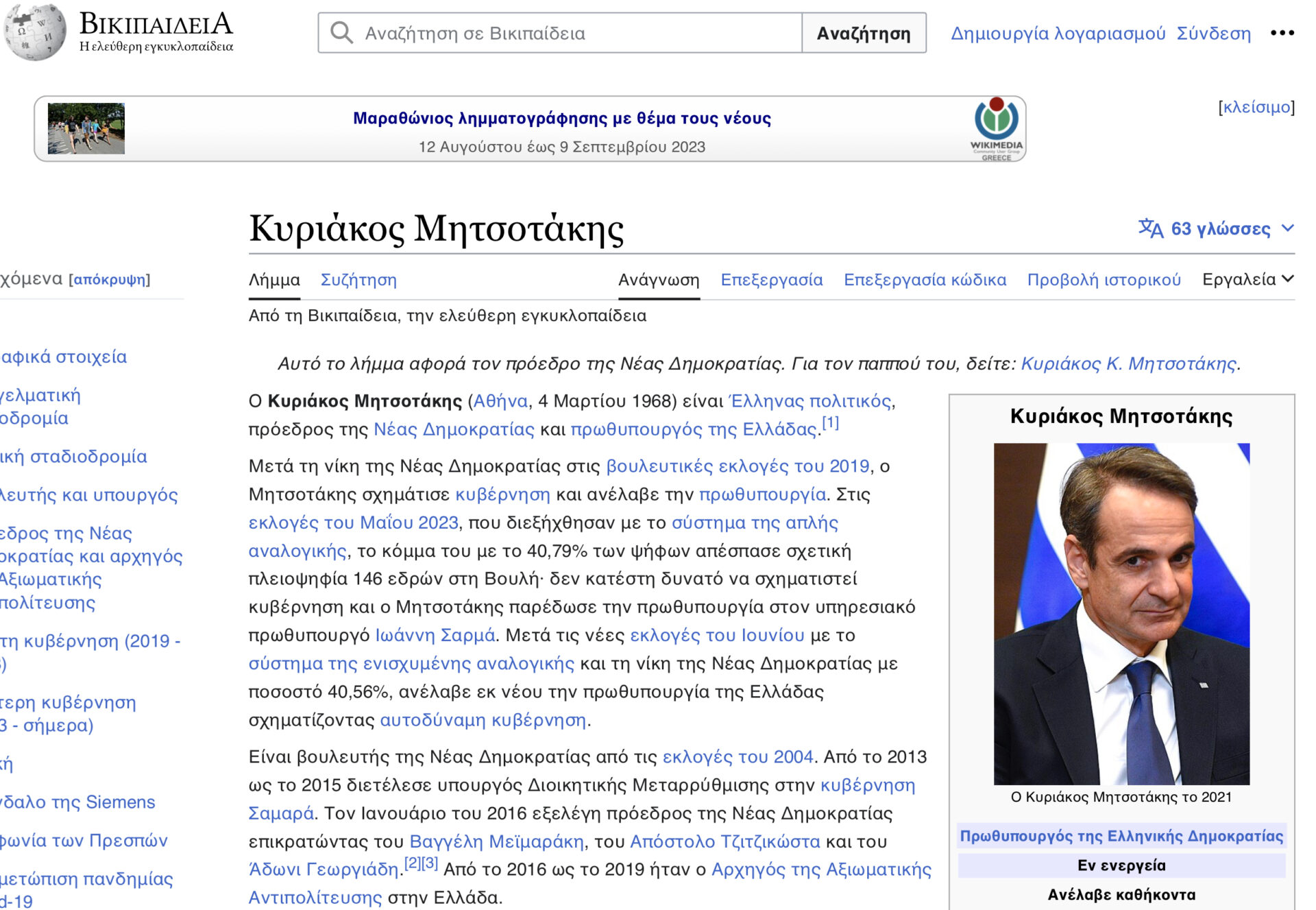This screenshot has width=1316, height=910.
Task: Click the Δημιουργία λογαριασμού link
Action: (x=1057, y=33)
